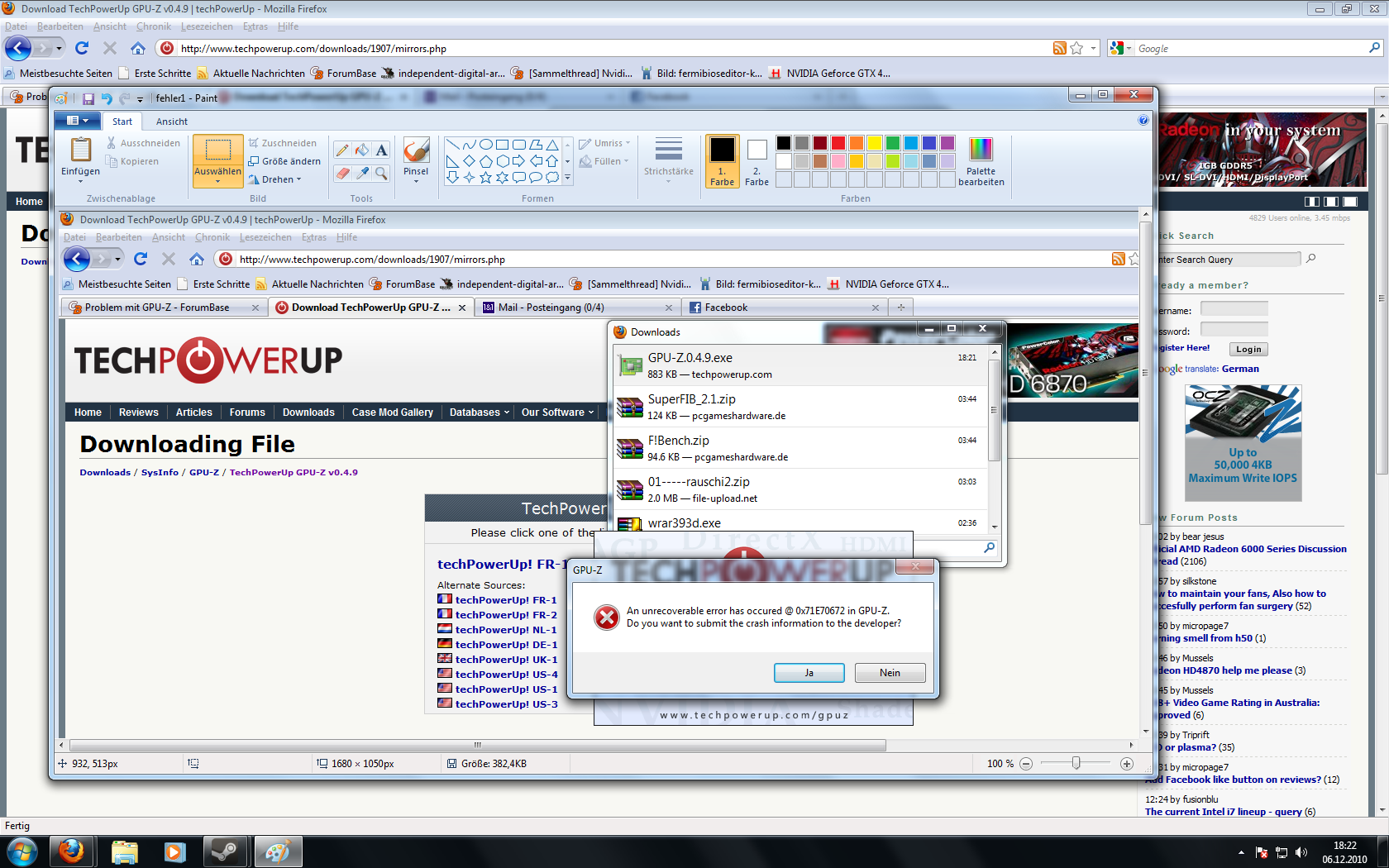
Task: Choose the oval shape
Action: point(486,145)
